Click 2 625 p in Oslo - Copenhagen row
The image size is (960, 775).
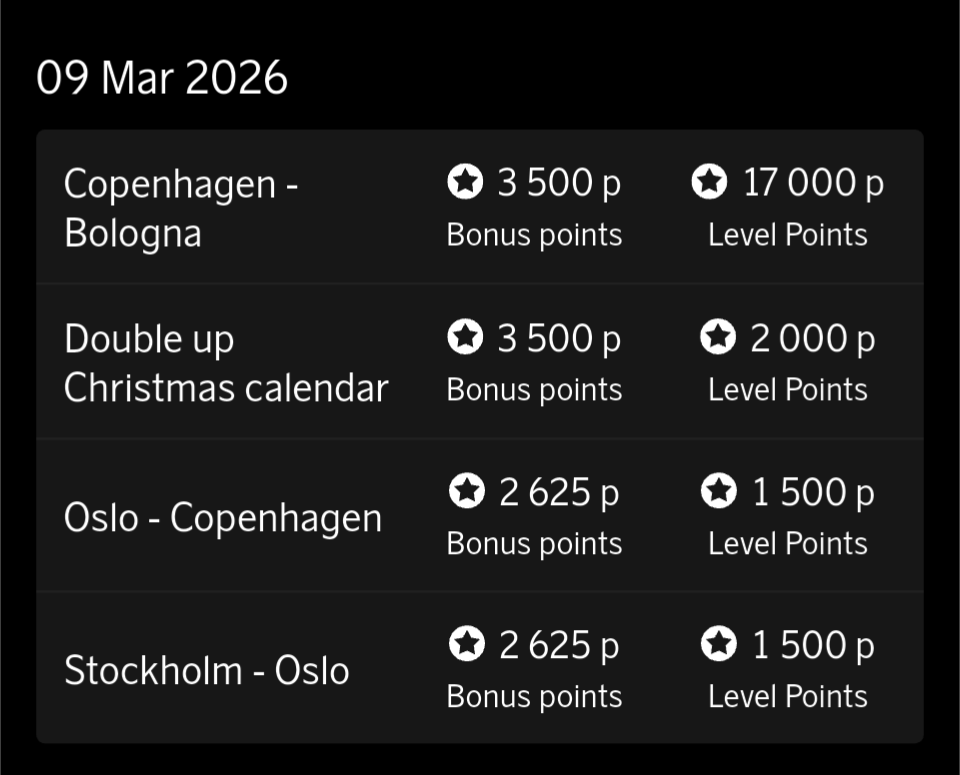click(559, 492)
